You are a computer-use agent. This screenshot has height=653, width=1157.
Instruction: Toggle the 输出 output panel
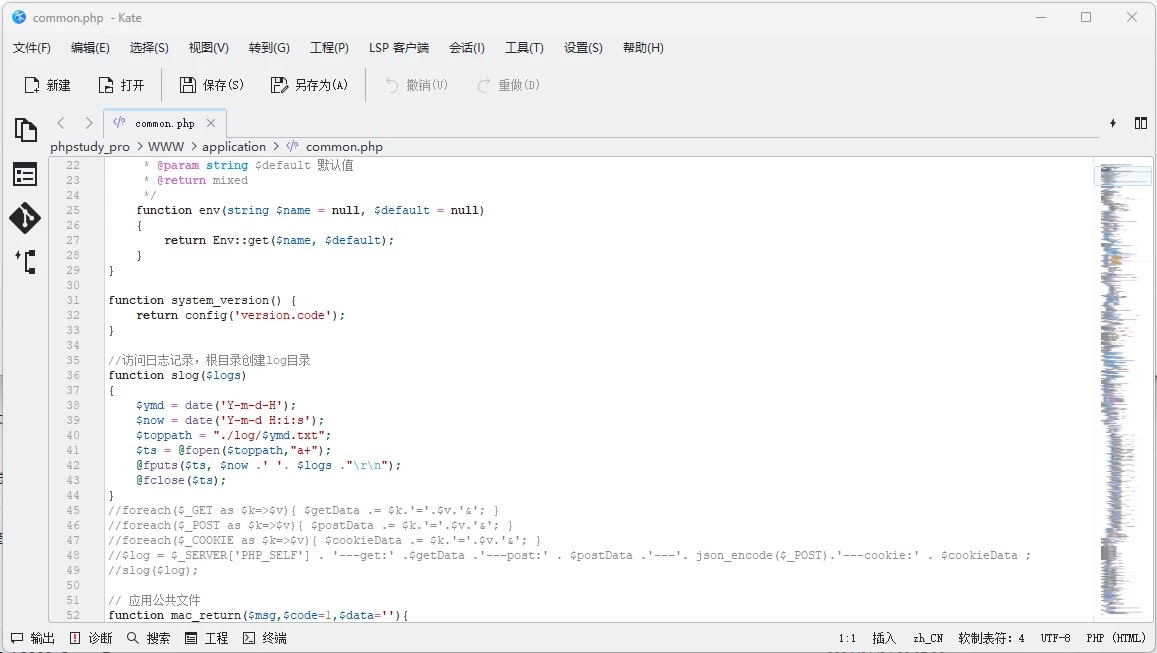[x=33, y=638]
